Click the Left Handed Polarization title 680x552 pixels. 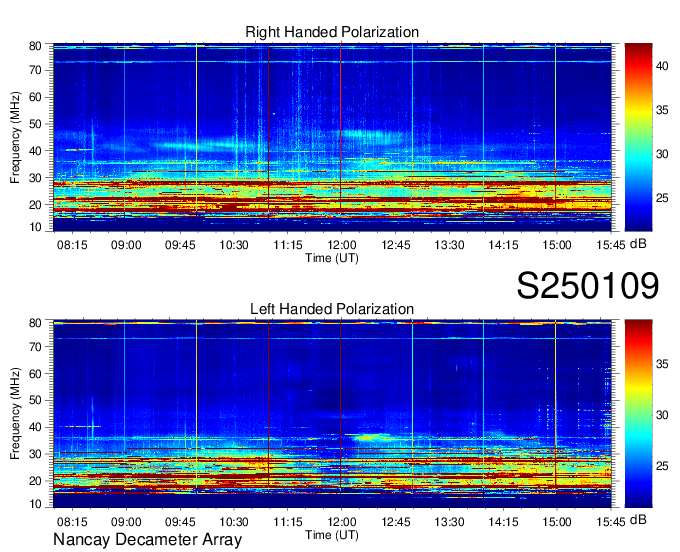[332, 309]
